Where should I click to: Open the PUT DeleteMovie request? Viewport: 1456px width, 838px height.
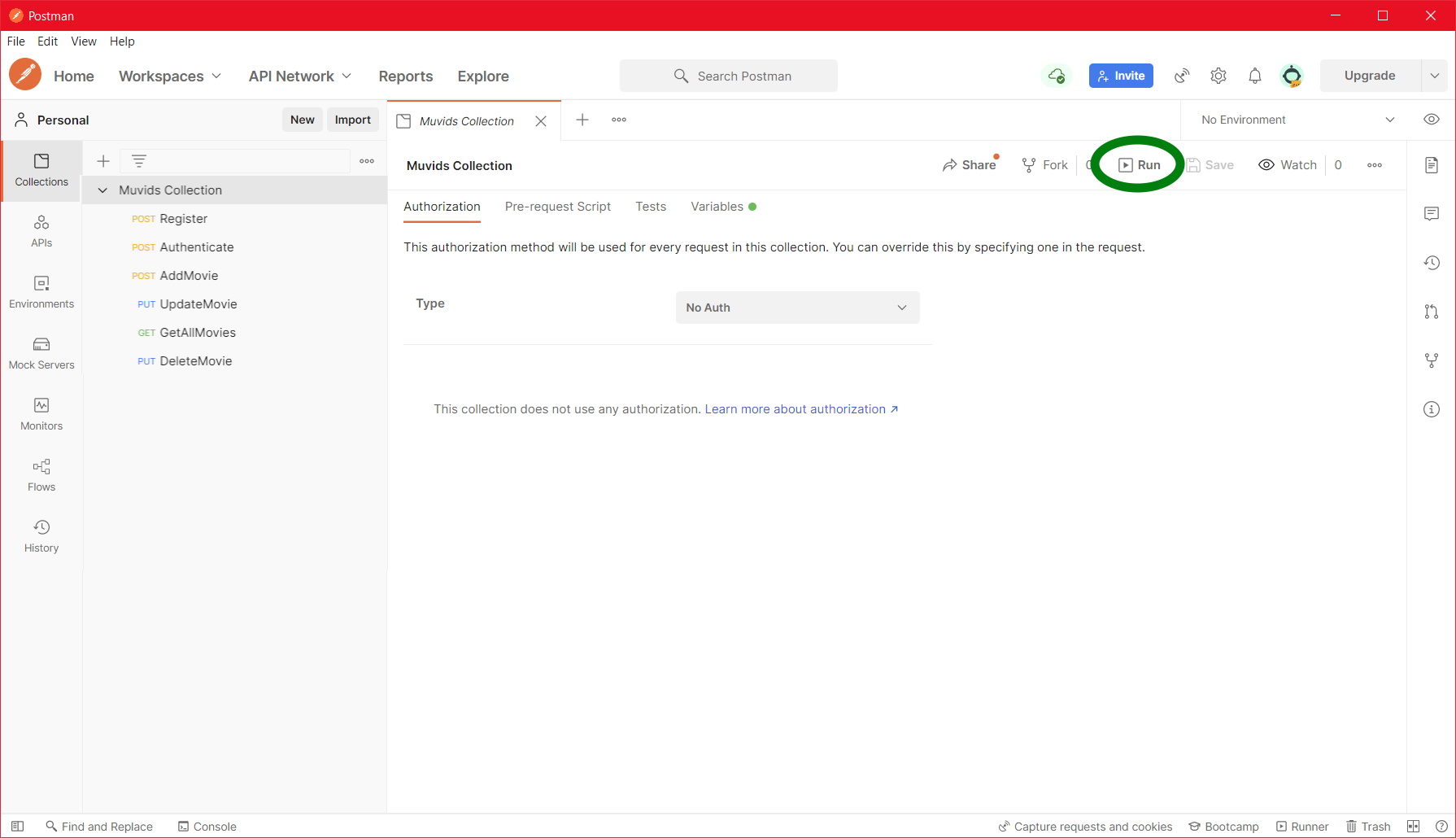coord(235,361)
